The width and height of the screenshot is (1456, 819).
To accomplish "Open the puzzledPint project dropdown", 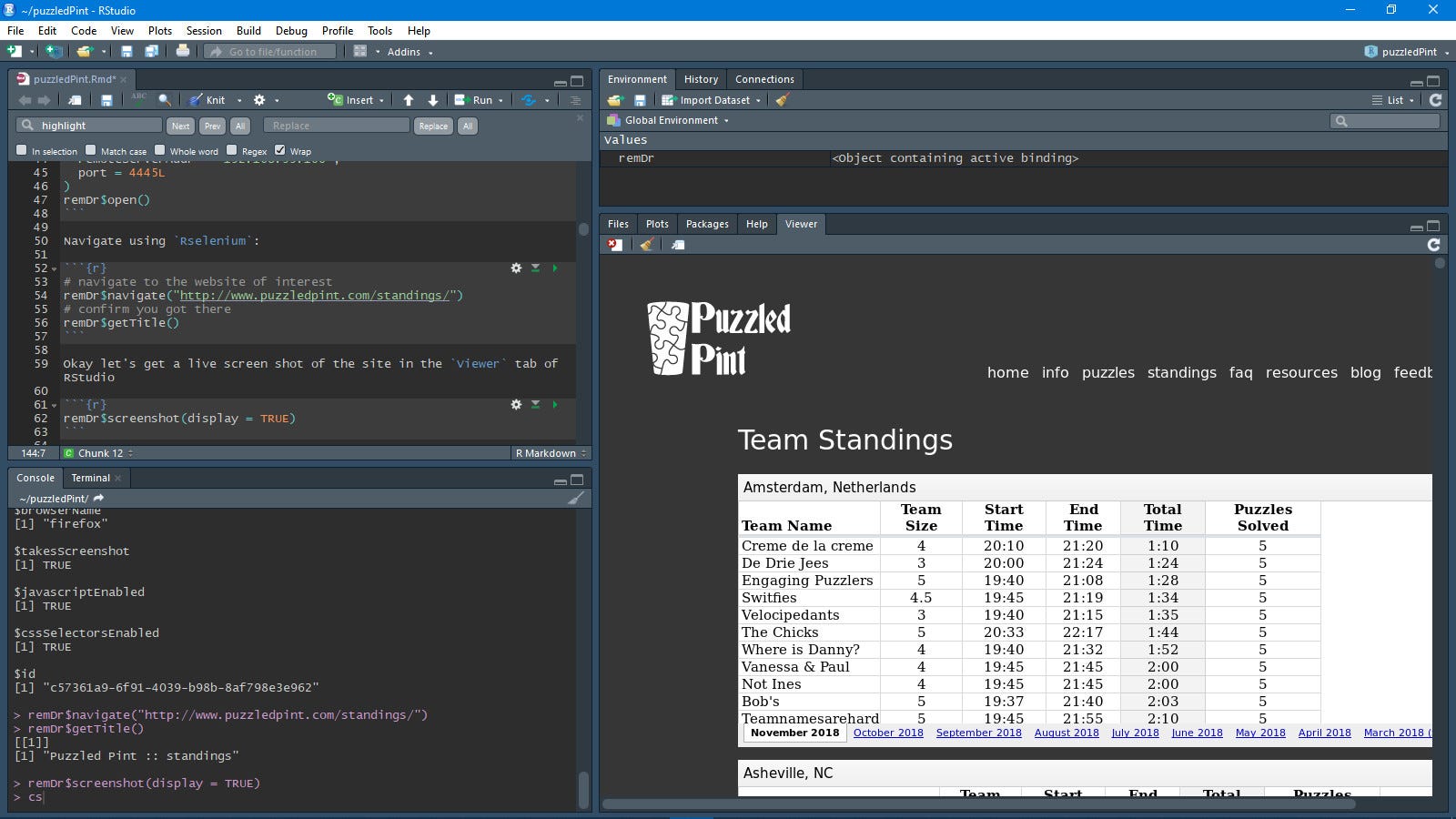I will (x=1406, y=52).
